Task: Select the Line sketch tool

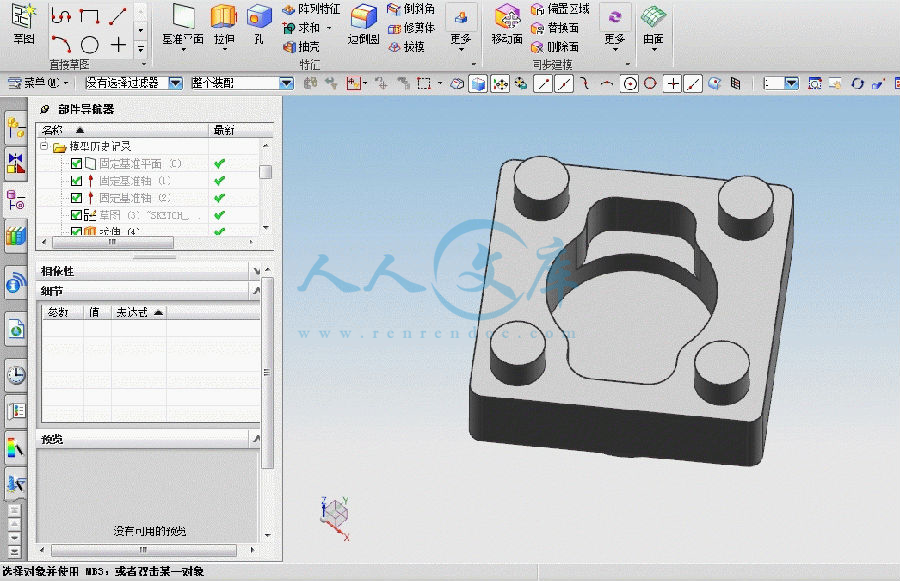Action: pyautogui.click(x=117, y=16)
